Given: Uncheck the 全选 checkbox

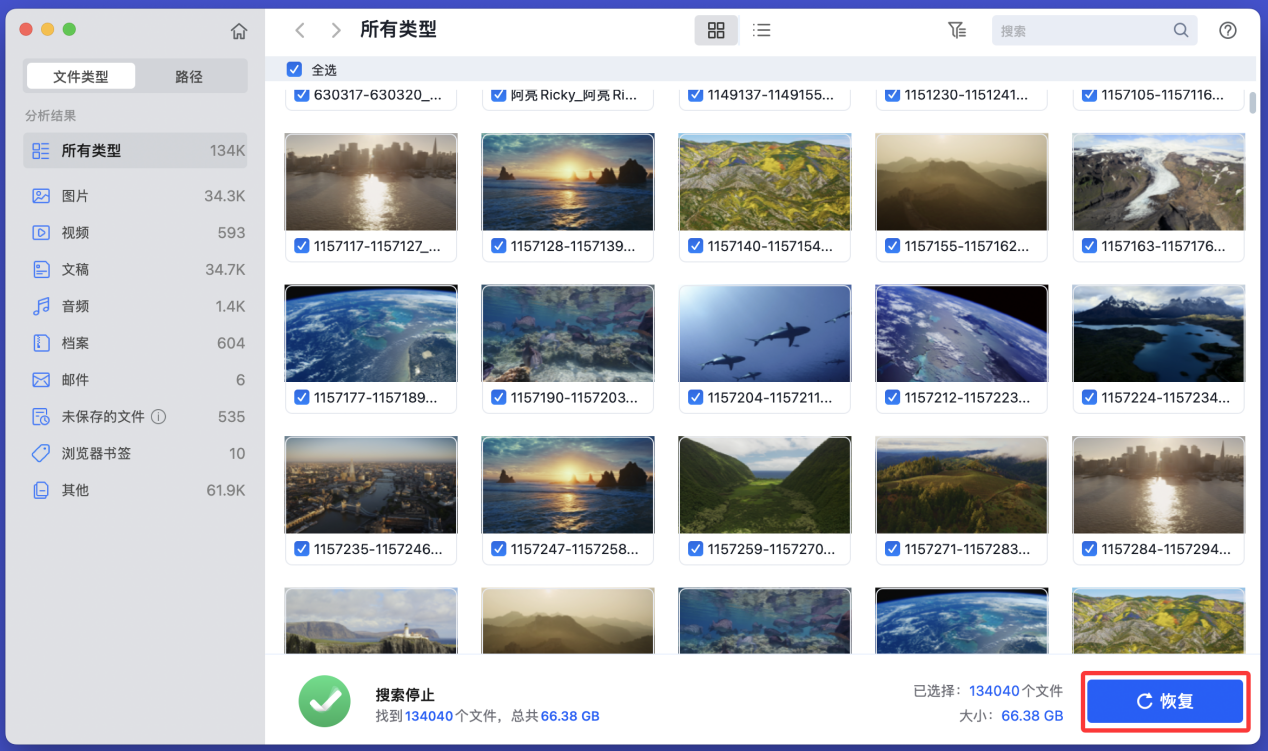Looking at the screenshot, I should click(x=294, y=69).
